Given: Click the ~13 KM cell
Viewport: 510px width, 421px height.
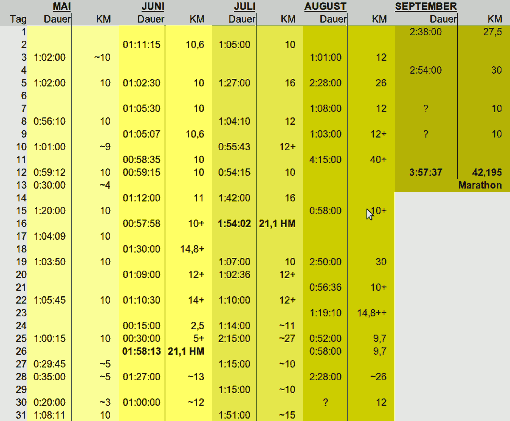Looking at the screenshot, I should tap(196, 377).
